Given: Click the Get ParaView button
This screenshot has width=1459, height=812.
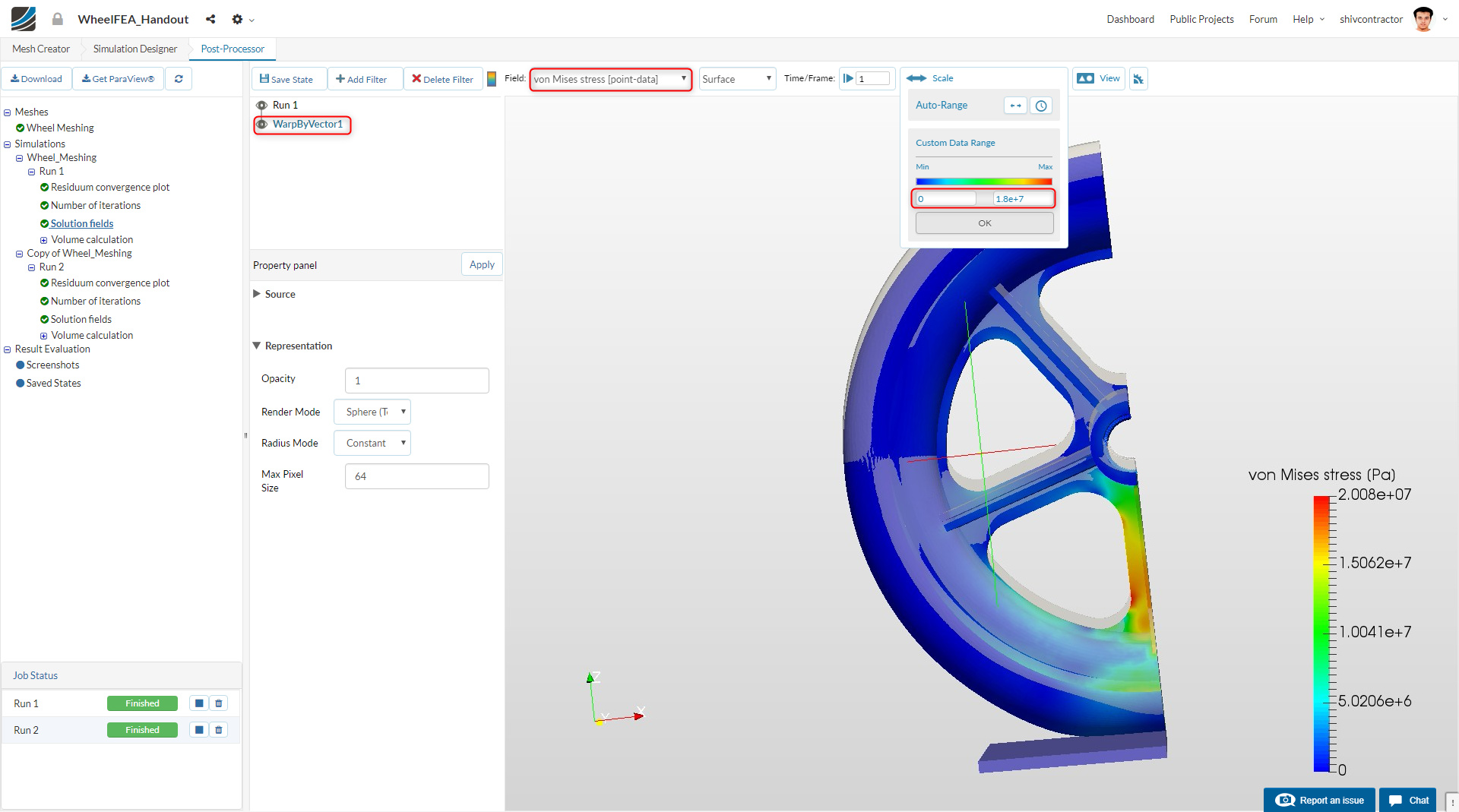Looking at the screenshot, I should tap(118, 79).
